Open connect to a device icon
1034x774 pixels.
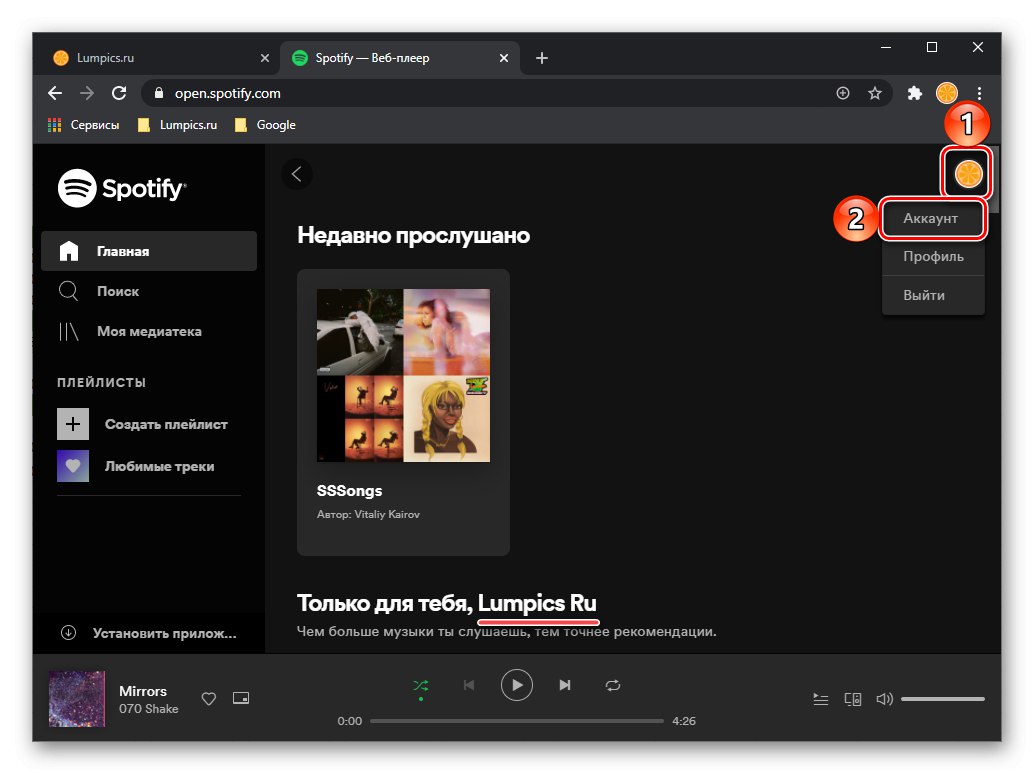point(853,699)
